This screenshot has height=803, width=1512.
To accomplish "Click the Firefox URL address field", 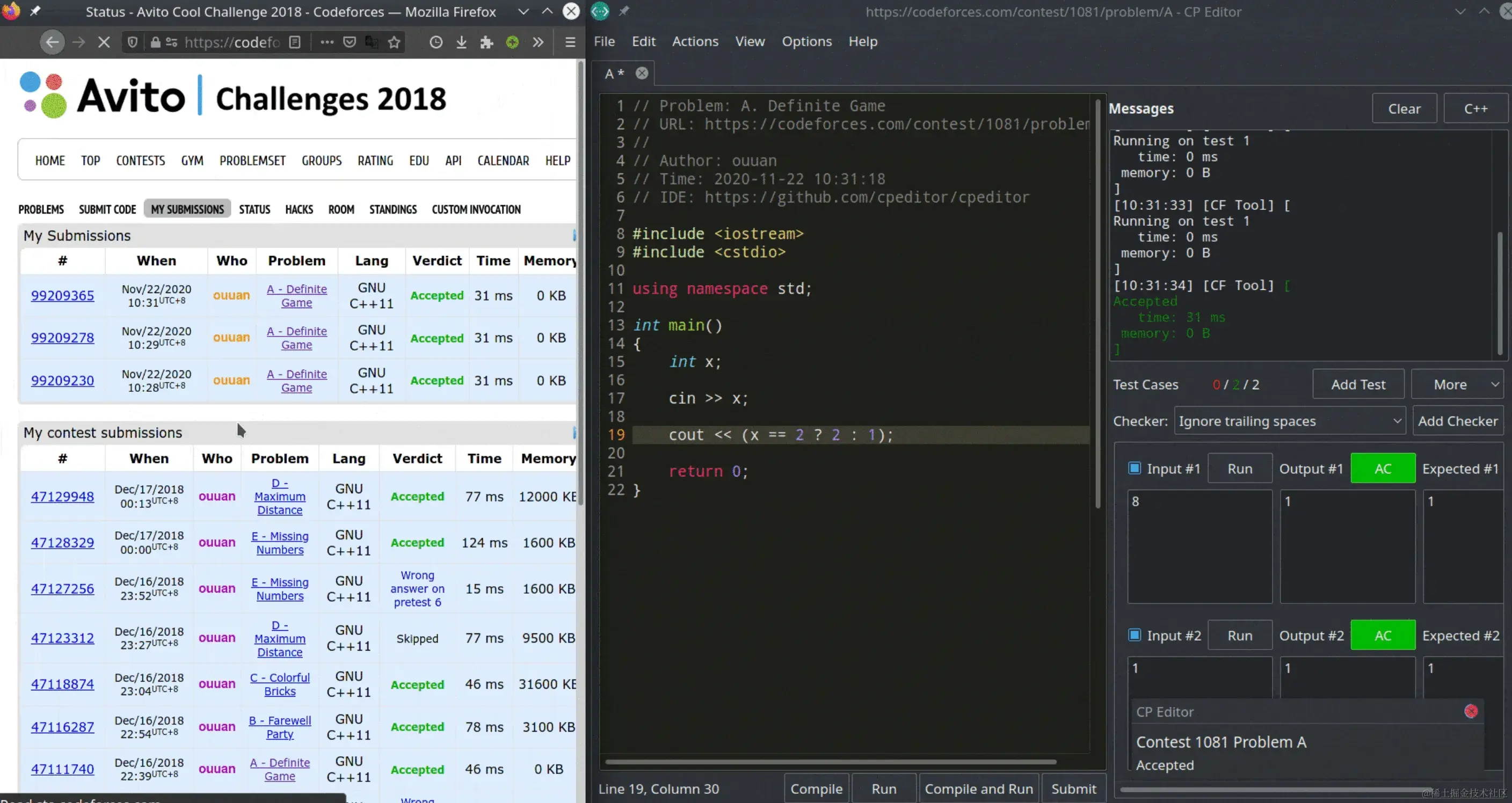I will tap(231, 42).
